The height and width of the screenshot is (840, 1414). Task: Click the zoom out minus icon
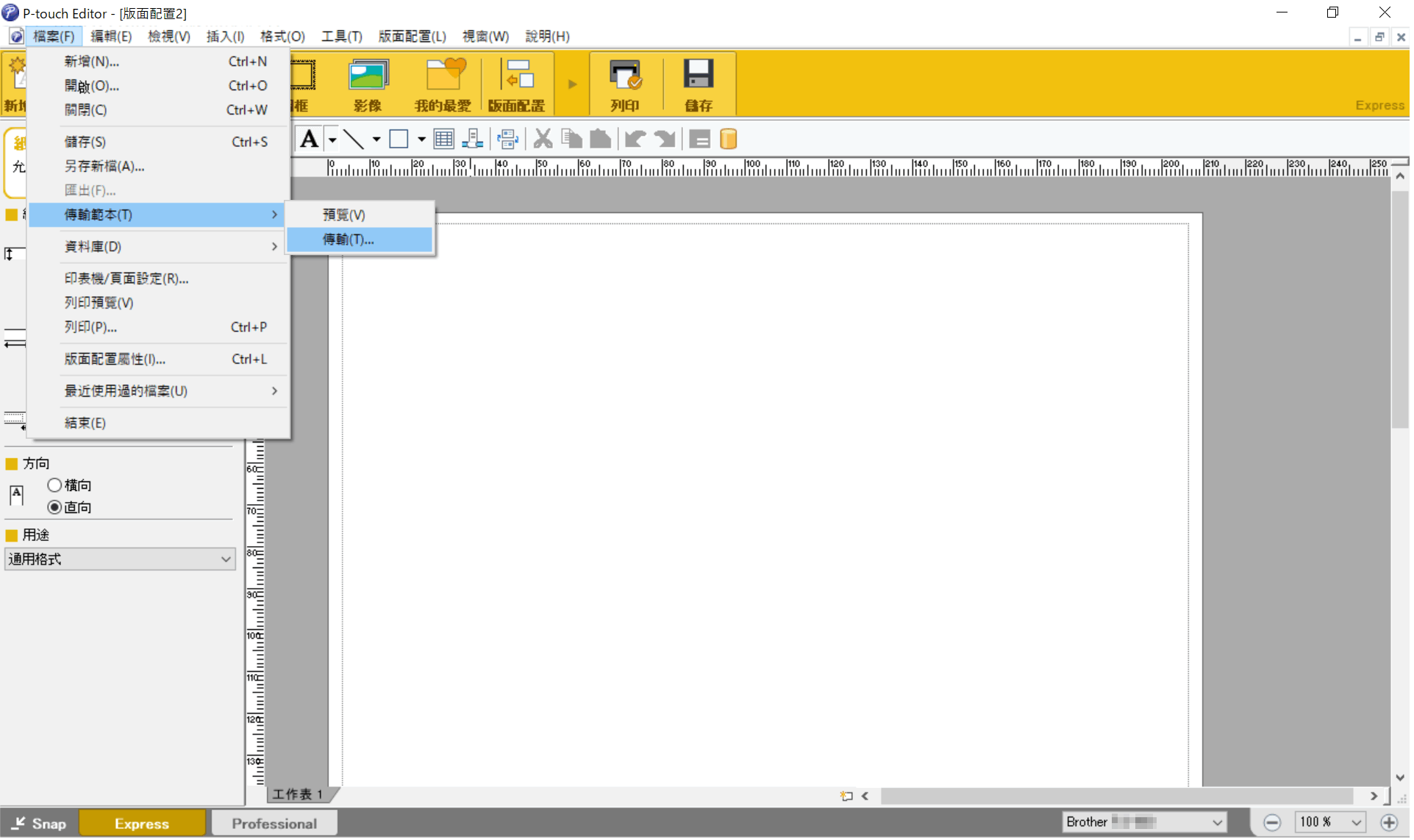click(1273, 824)
